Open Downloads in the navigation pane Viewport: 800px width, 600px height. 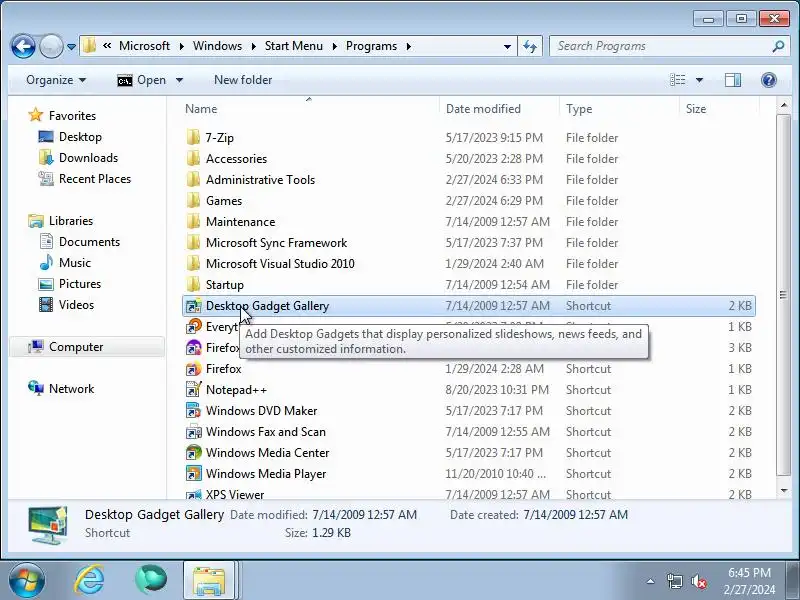(88, 158)
